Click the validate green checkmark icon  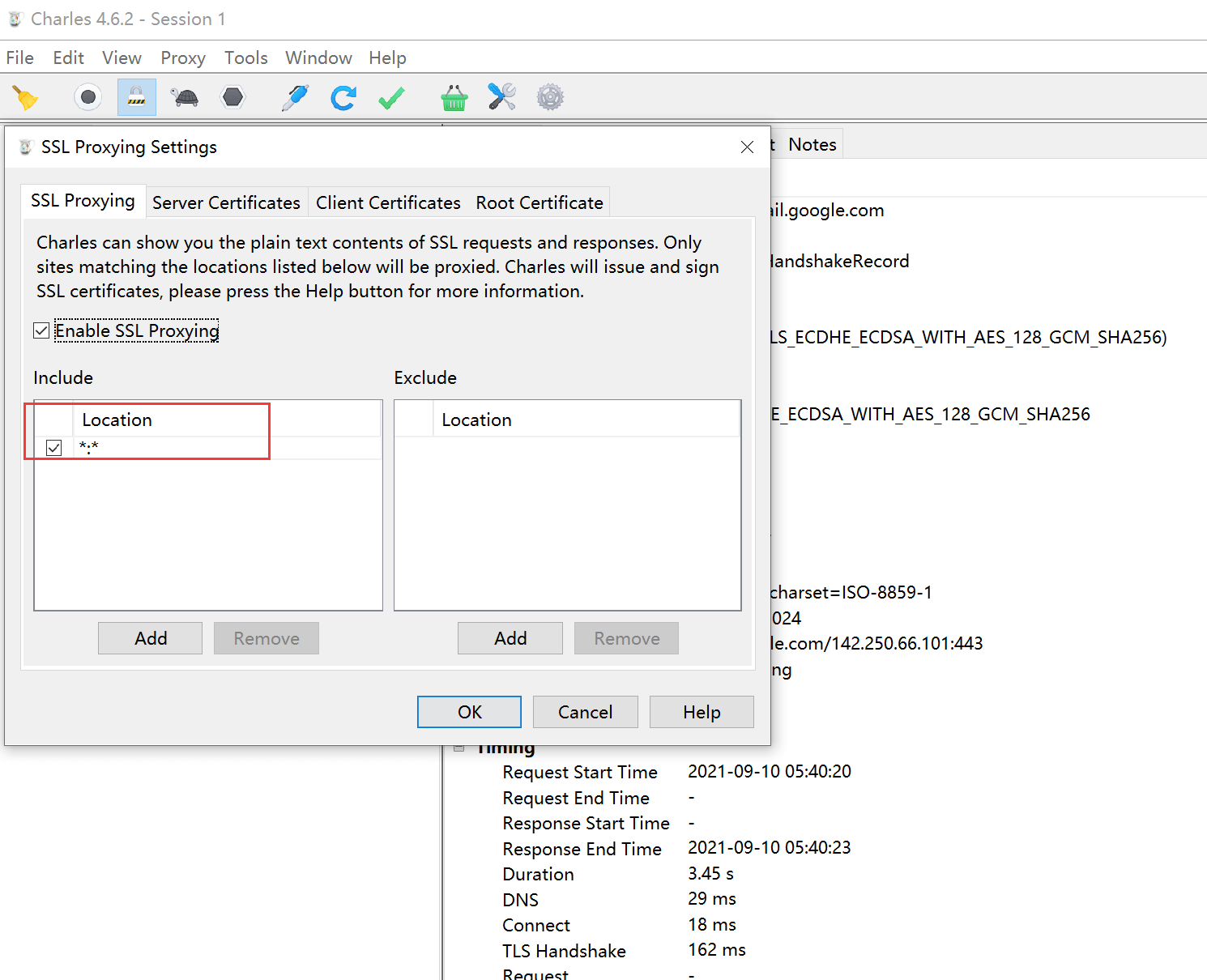point(392,98)
